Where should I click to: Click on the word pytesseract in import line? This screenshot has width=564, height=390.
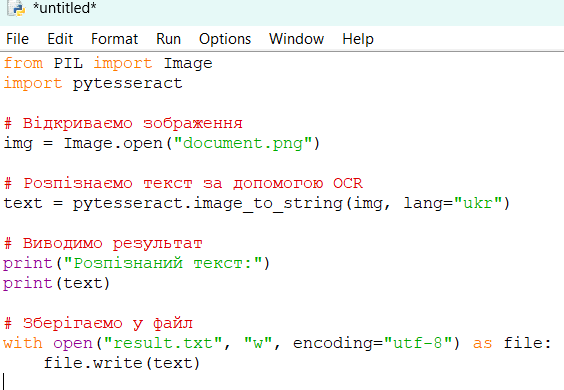point(128,83)
